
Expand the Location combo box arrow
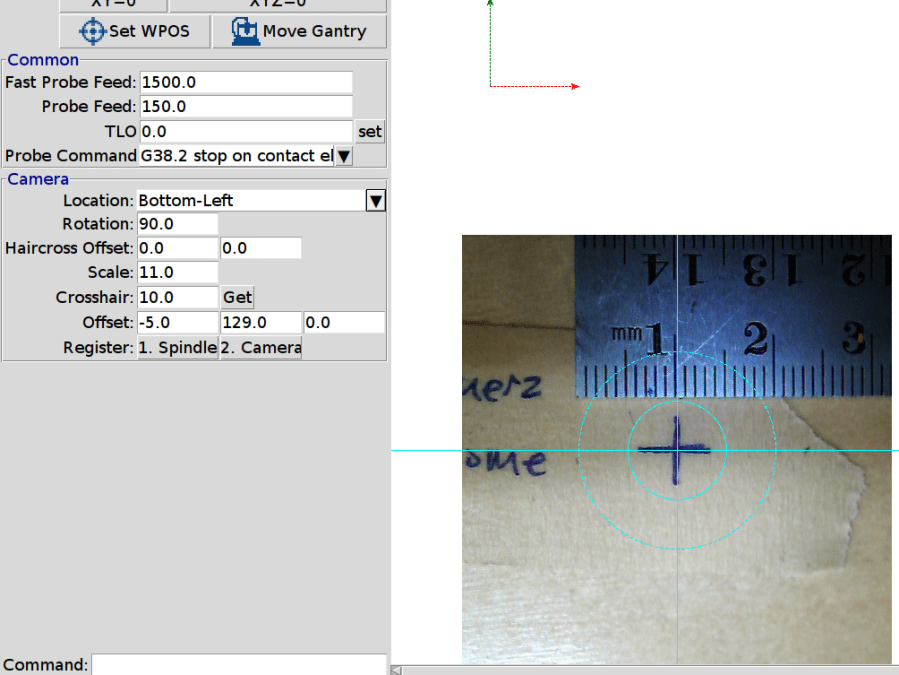(375, 200)
